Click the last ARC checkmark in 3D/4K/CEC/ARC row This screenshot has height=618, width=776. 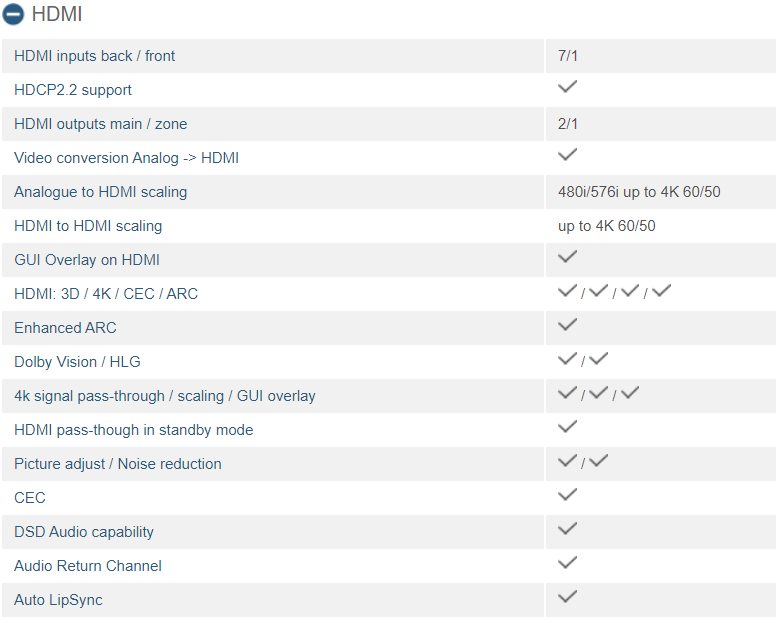(661, 290)
